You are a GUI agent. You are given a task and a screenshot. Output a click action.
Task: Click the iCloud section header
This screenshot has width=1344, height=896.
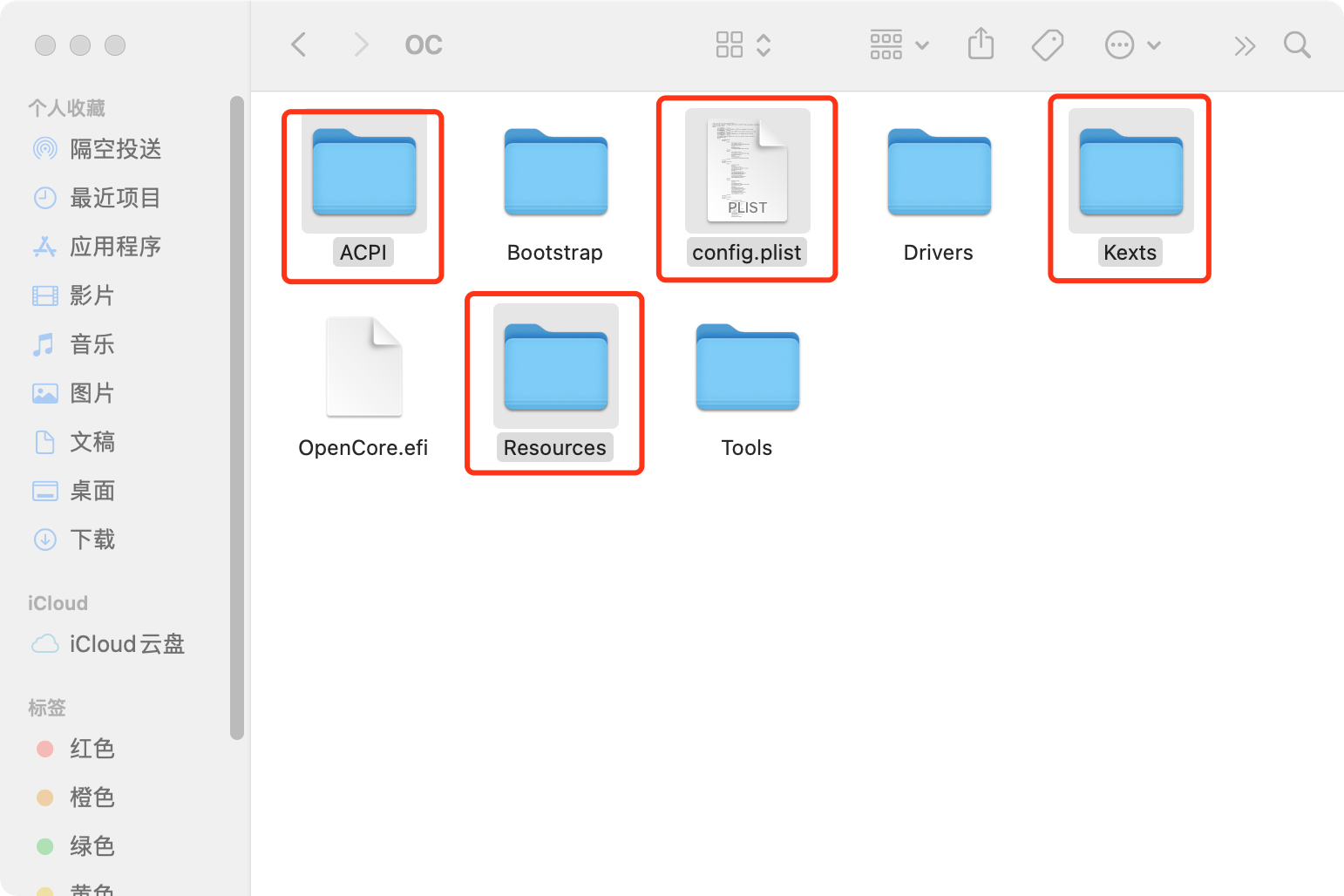tap(58, 603)
